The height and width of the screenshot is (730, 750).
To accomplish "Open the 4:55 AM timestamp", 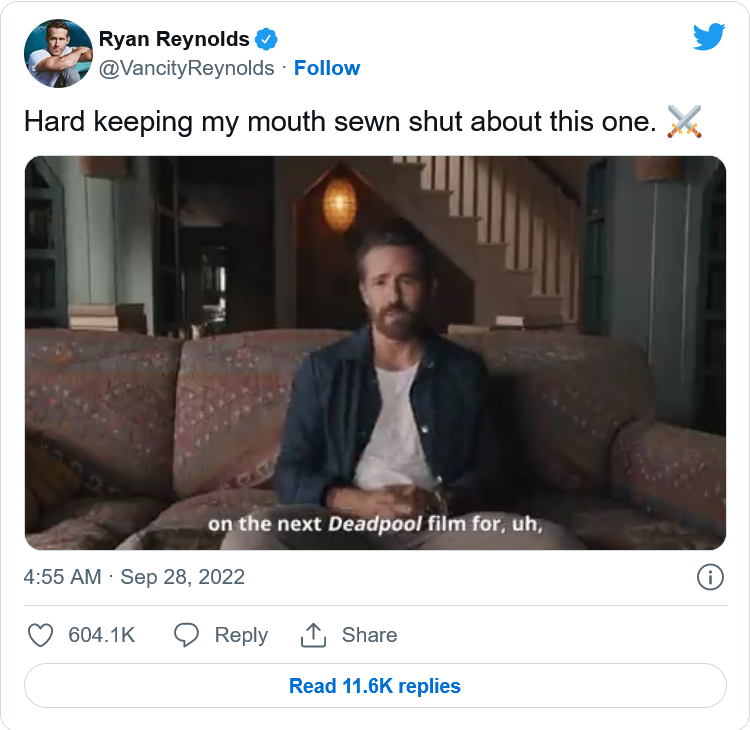I will tap(63, 577).
